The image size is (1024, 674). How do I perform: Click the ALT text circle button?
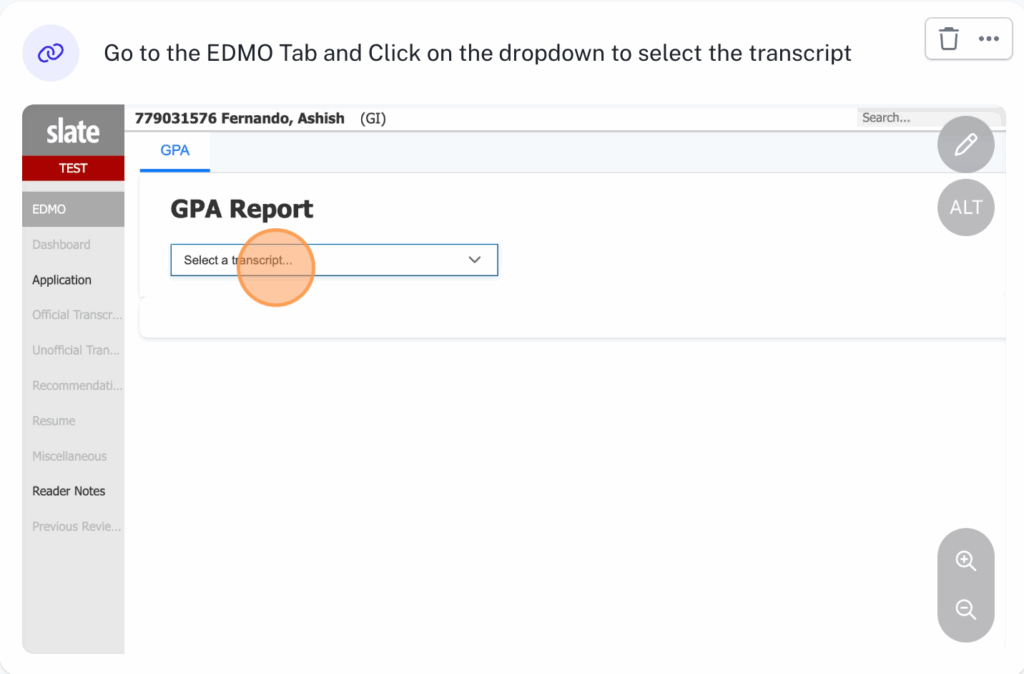point(965,208)
